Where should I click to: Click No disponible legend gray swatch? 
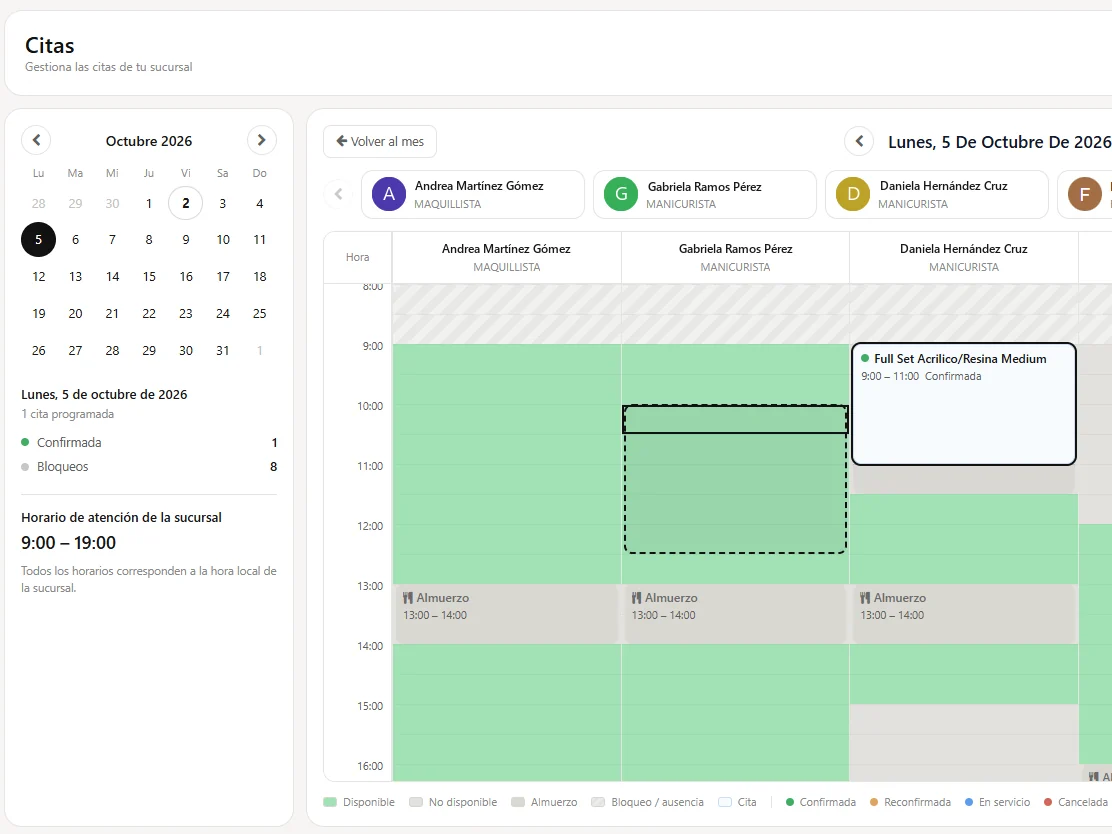point(416,802)
